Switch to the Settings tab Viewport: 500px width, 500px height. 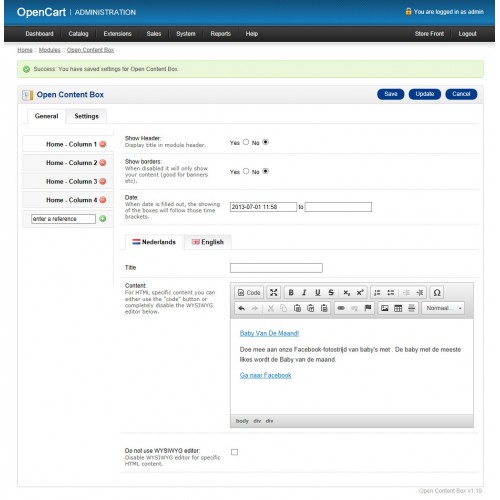(86, 116)
